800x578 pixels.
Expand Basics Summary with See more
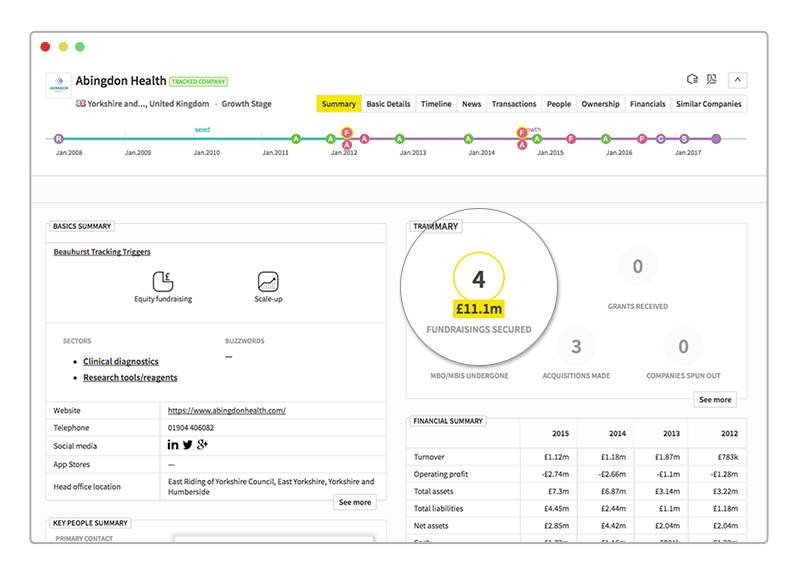coord(355,502)
